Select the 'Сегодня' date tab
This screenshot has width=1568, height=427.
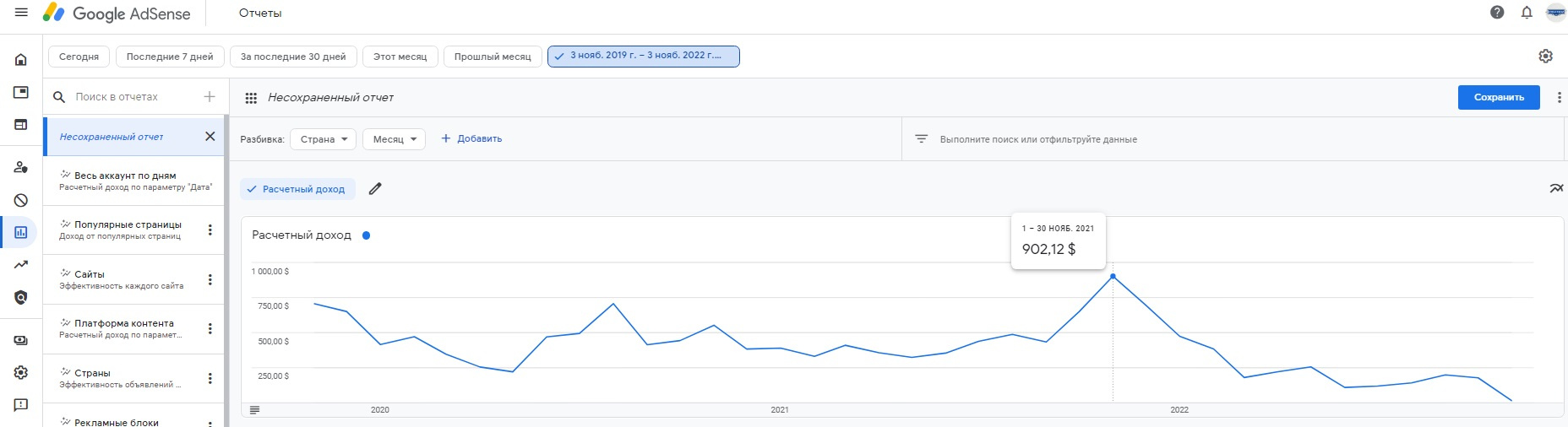coord(79,57)
